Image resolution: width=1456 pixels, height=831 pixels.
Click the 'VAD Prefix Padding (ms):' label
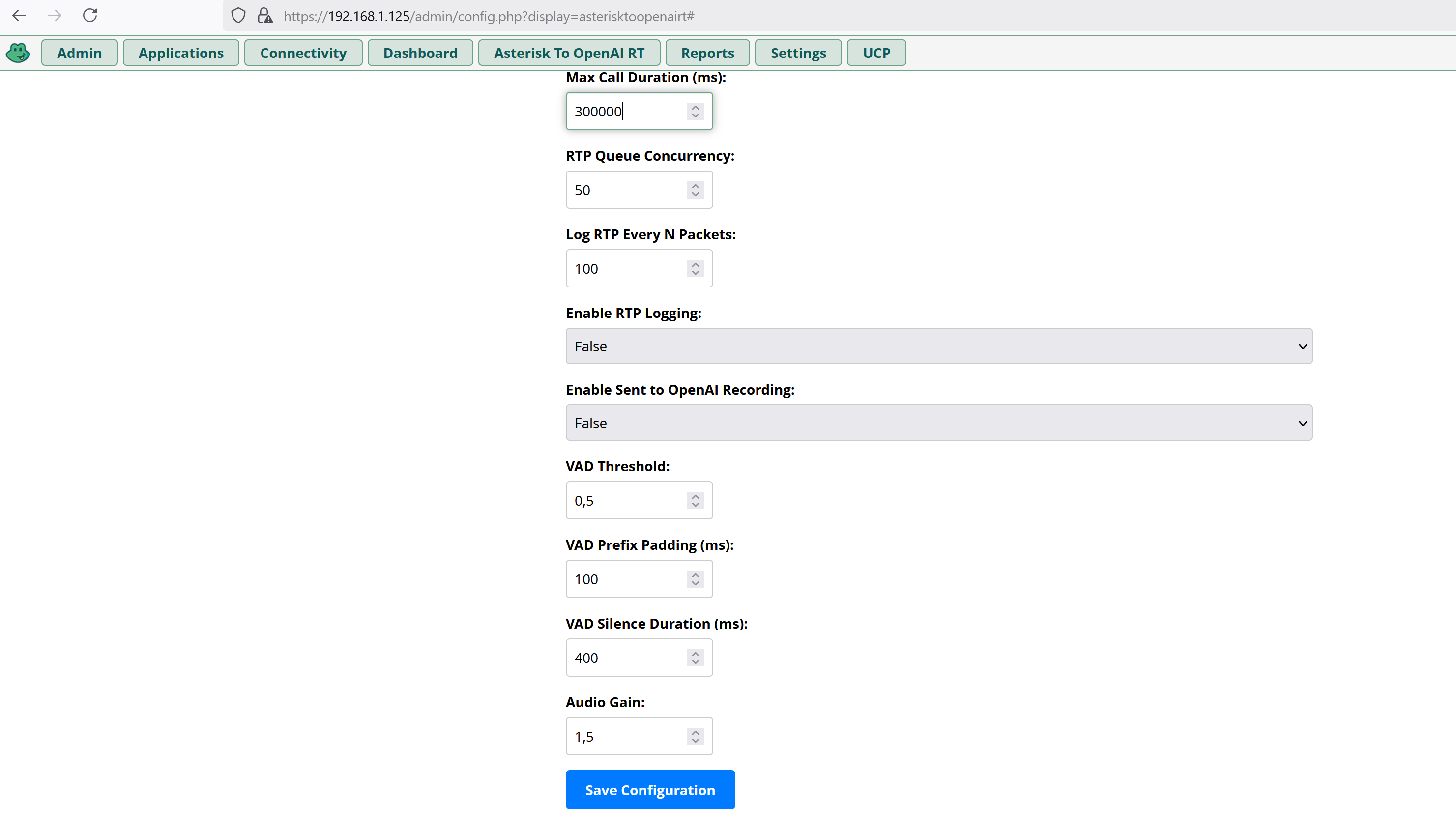[x=649, y=545]
